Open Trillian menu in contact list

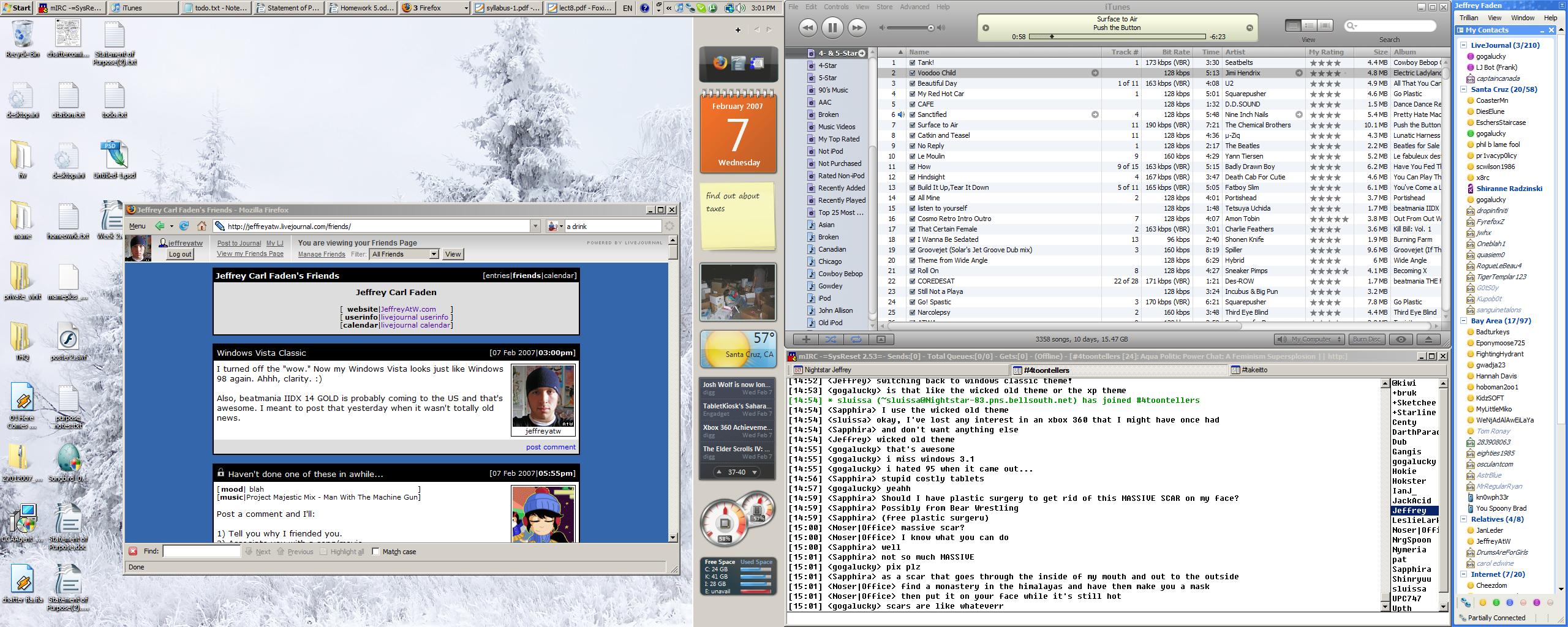[1468, 18]
